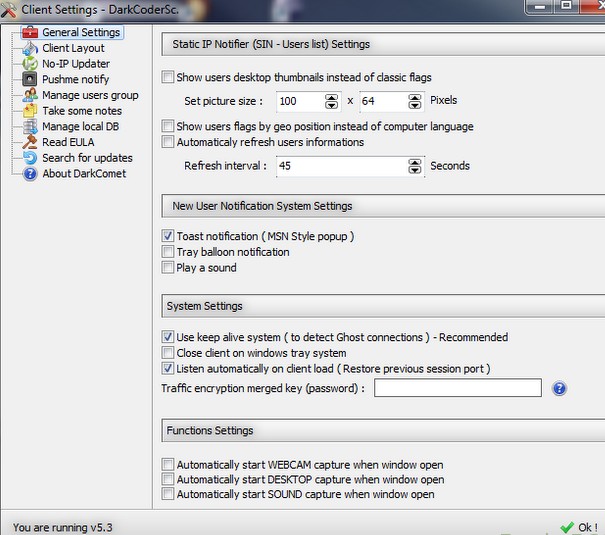Open the Manage local DB page
Screen dimensions: 605x535
tap(82, 127)
